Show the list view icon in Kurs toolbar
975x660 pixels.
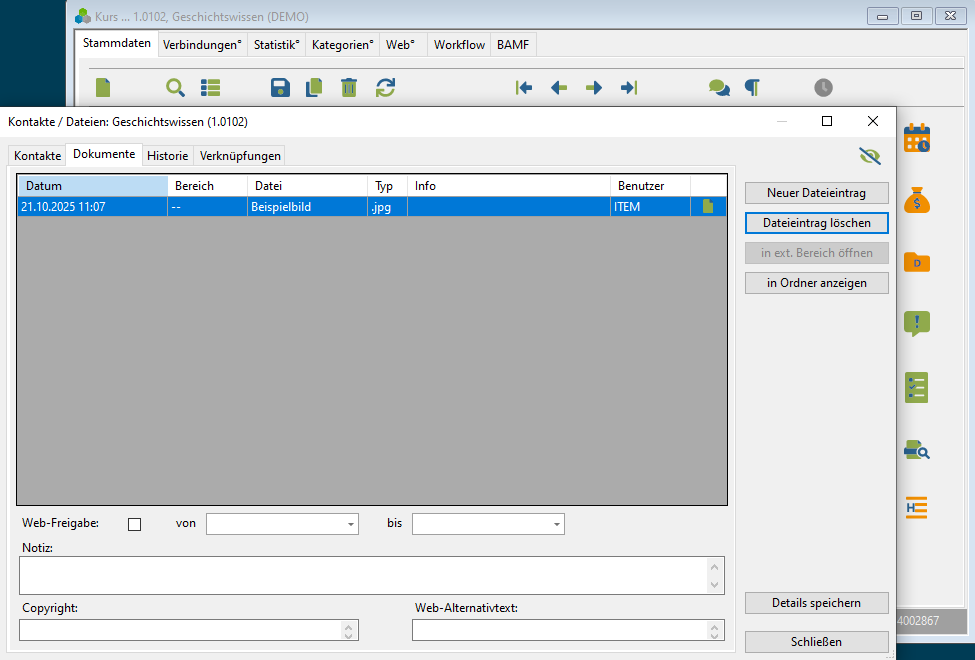211,88
